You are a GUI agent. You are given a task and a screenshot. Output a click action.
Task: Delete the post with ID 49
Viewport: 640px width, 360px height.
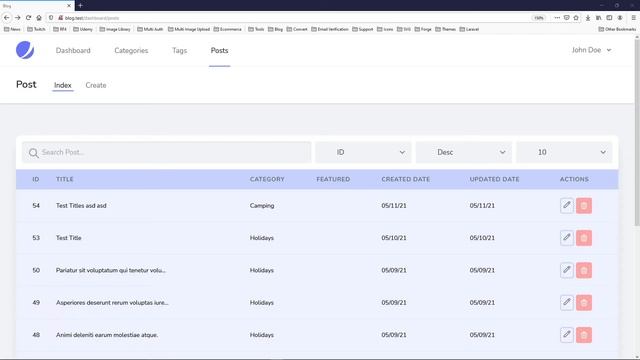coord(584,302)
